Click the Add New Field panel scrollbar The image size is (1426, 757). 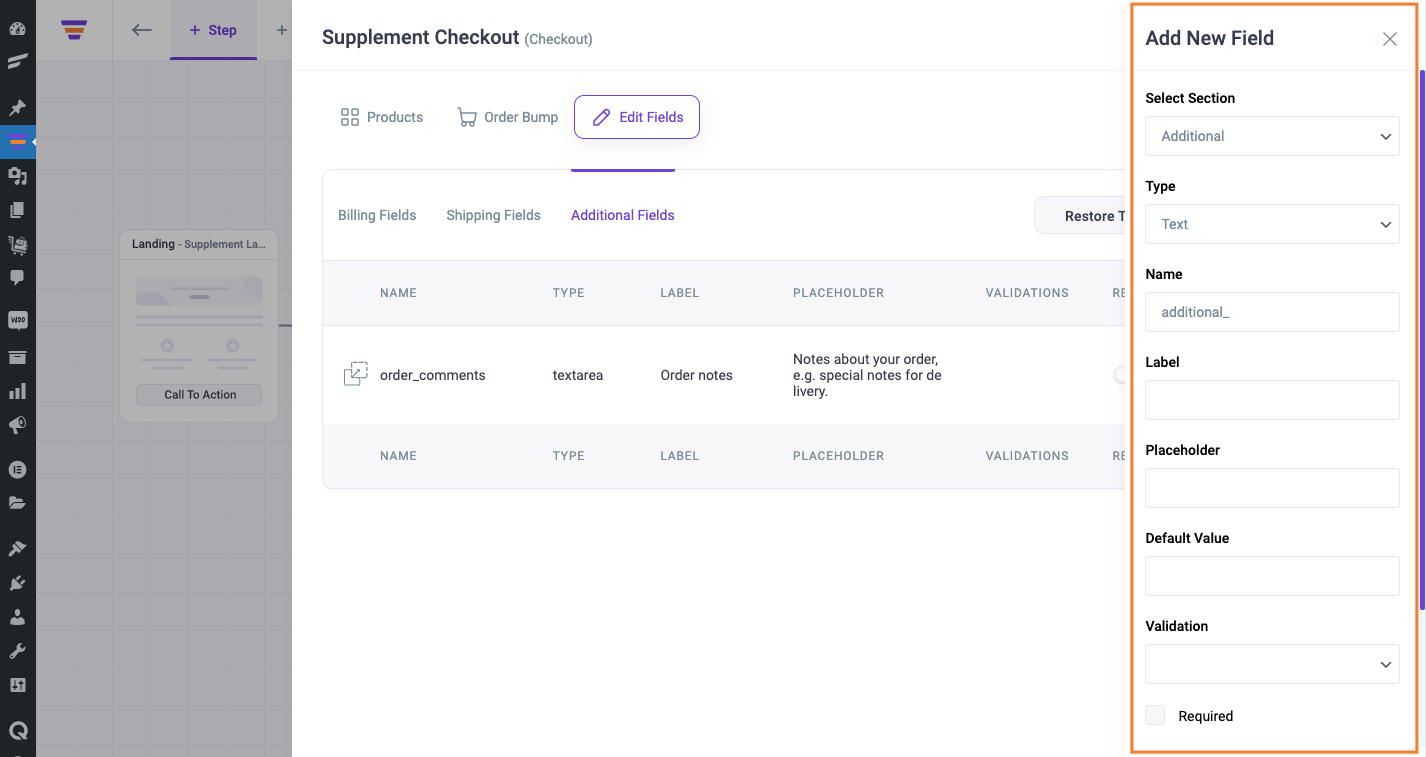(1422, 340)
